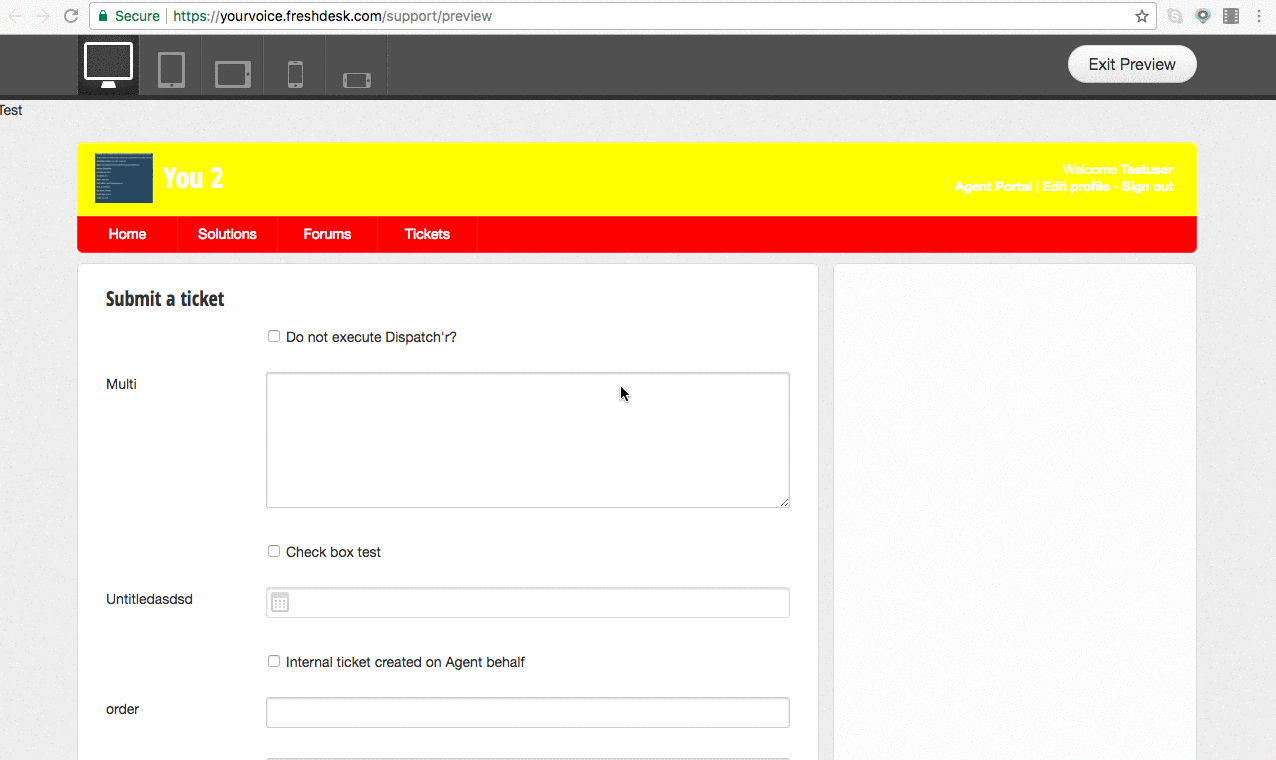1276x760 pixels.
Task: Click the film strip extension icon
Action: (x=1231, y=16)
